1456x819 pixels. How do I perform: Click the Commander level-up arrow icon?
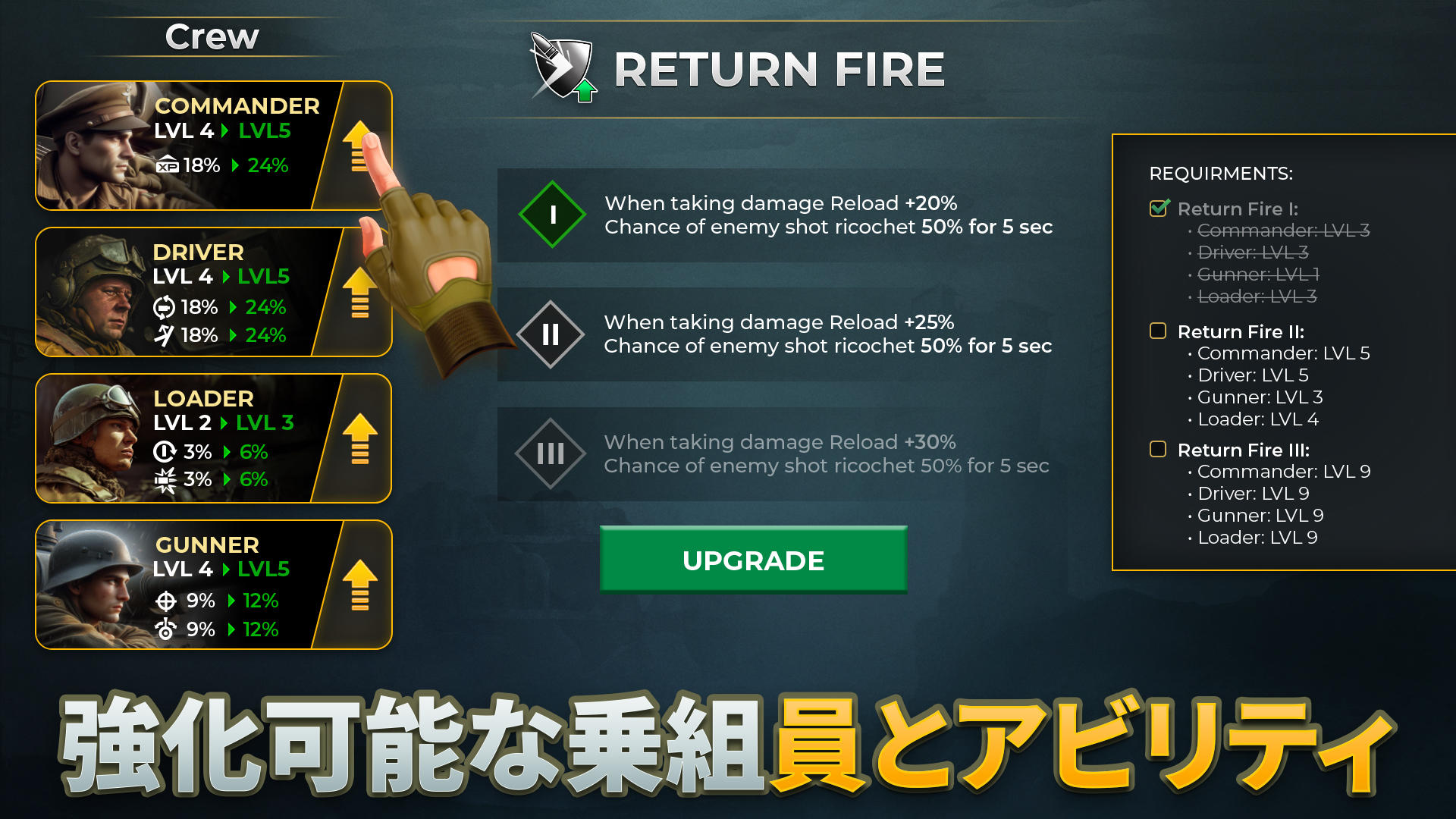pos(359,146)
